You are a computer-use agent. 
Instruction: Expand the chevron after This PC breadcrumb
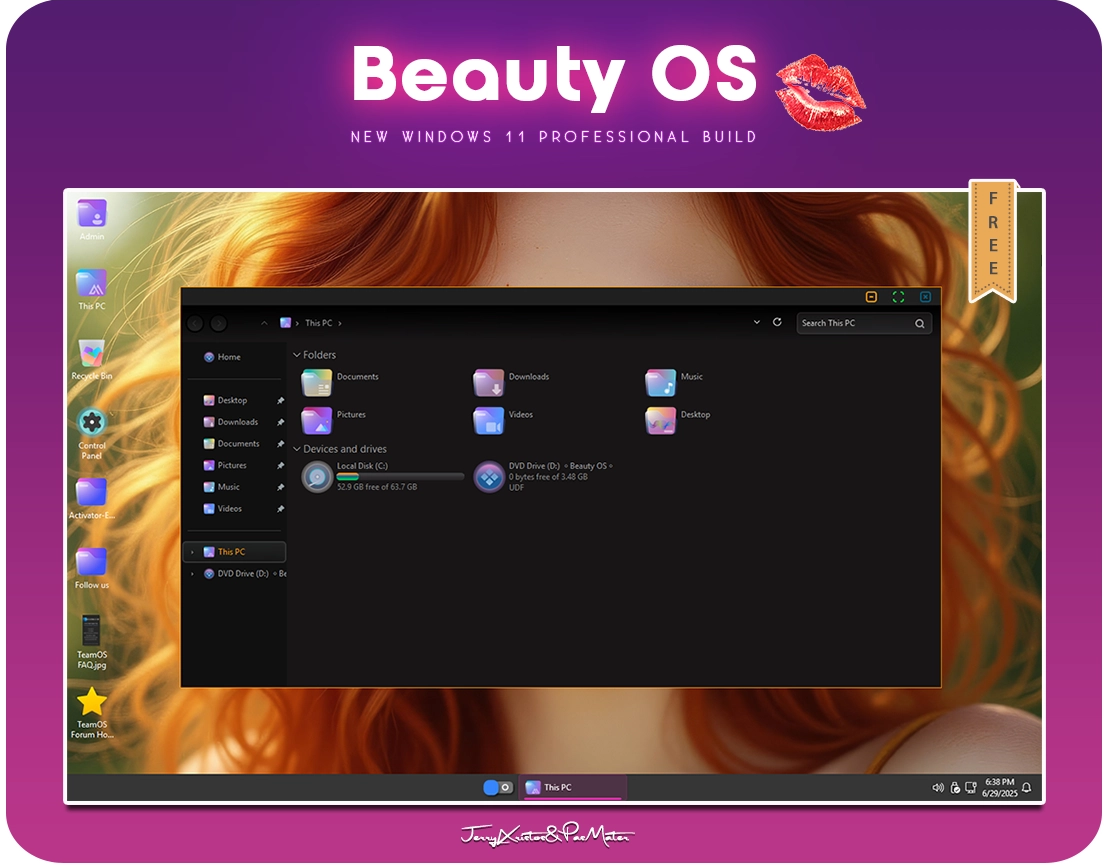pos(340,323)
